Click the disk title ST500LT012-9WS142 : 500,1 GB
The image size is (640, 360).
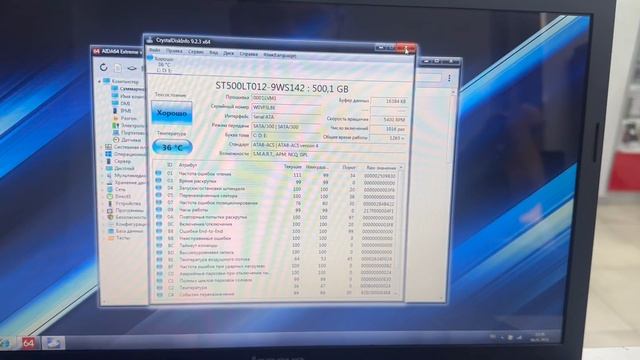coord(282,87)
